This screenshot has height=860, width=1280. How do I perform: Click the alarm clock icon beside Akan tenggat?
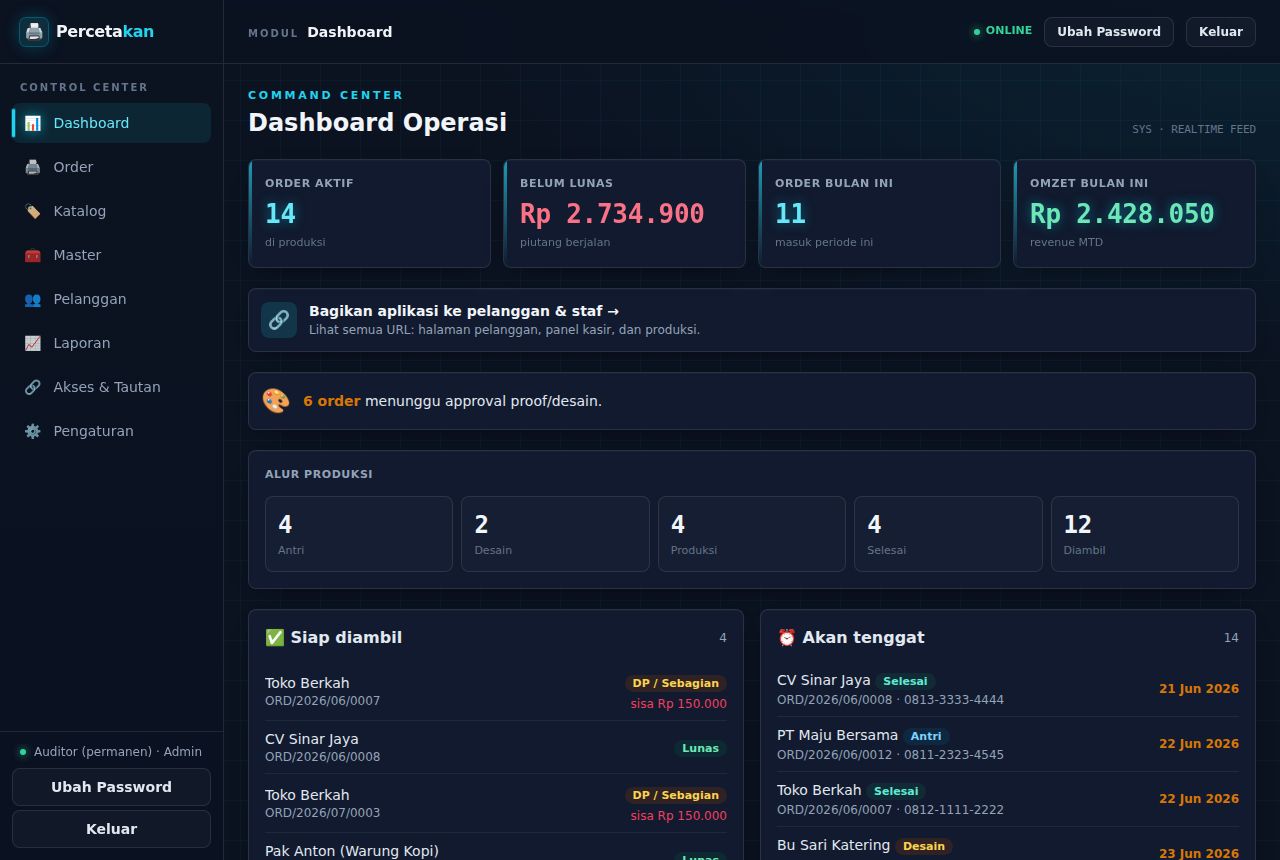[787, 638]
